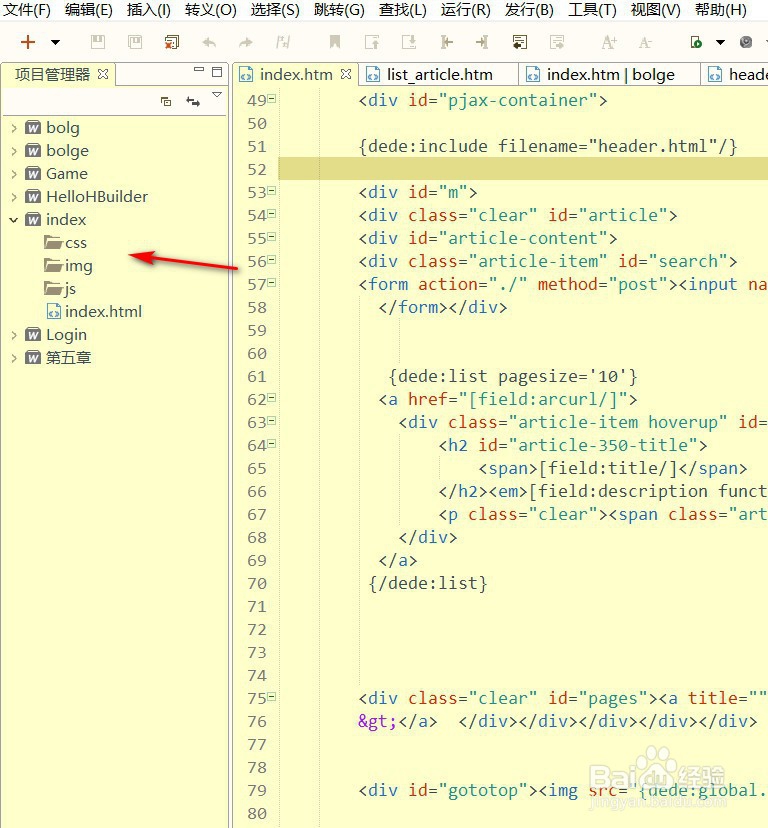Screen dimensions: 768x828
Task: Click the run in browser icon
Action: pos(696,42)
